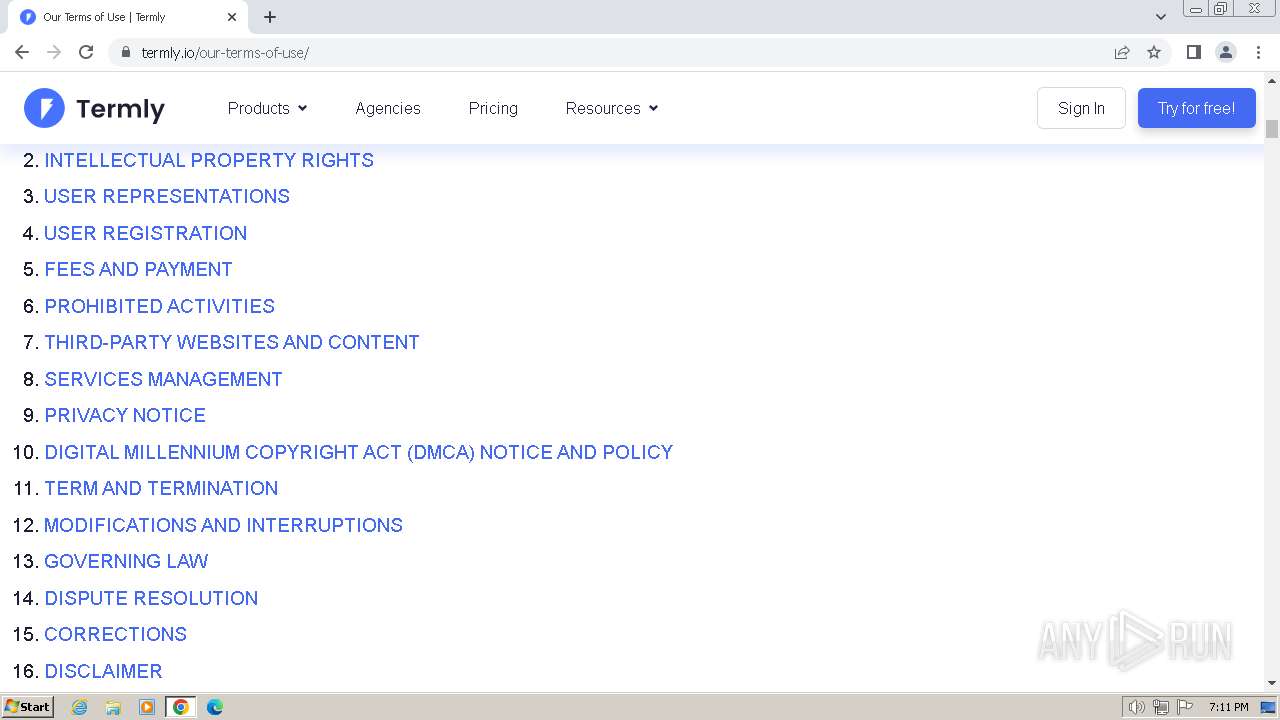Viewport: 1280px width, 720px height.
Task: Expand the Resources dropdown menu
Action: coord(612,108)
